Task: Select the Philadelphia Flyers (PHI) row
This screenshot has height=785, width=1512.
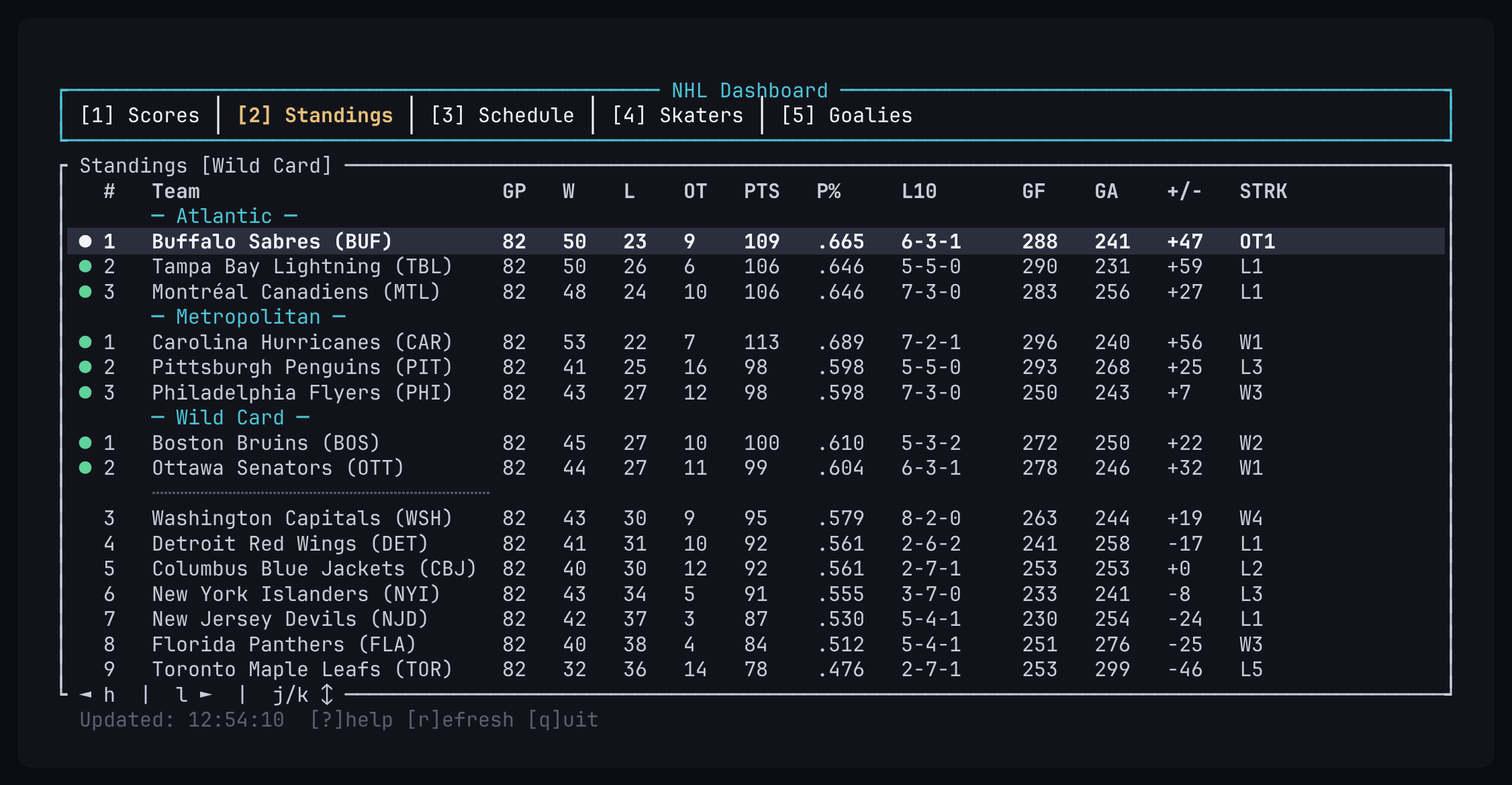Action: pos(756,393)
